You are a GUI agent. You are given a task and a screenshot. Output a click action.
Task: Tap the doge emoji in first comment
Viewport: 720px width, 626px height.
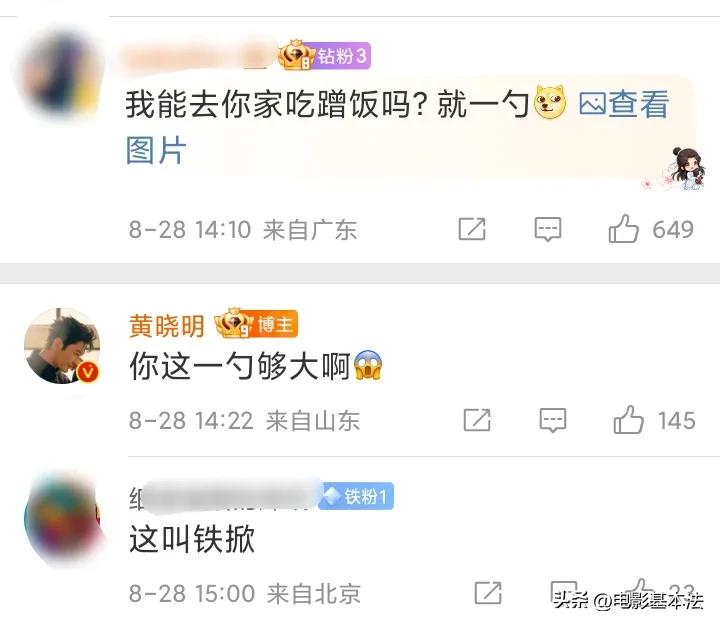550,103
